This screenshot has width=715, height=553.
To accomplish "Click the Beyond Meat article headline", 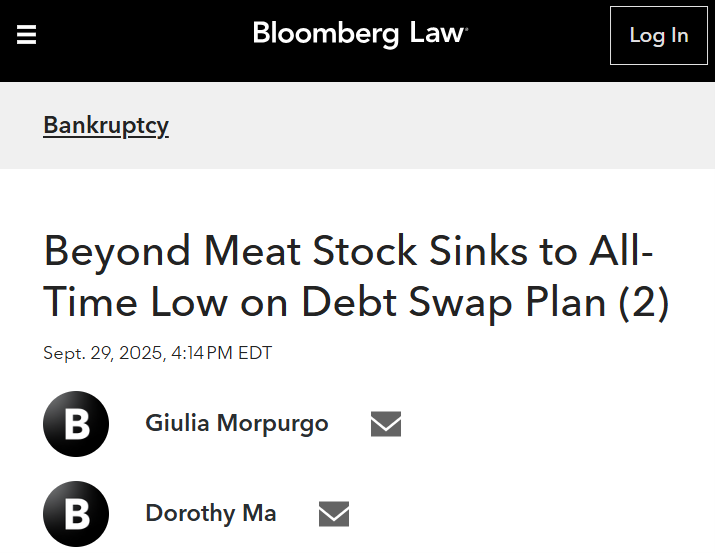I will coord(350,276).
